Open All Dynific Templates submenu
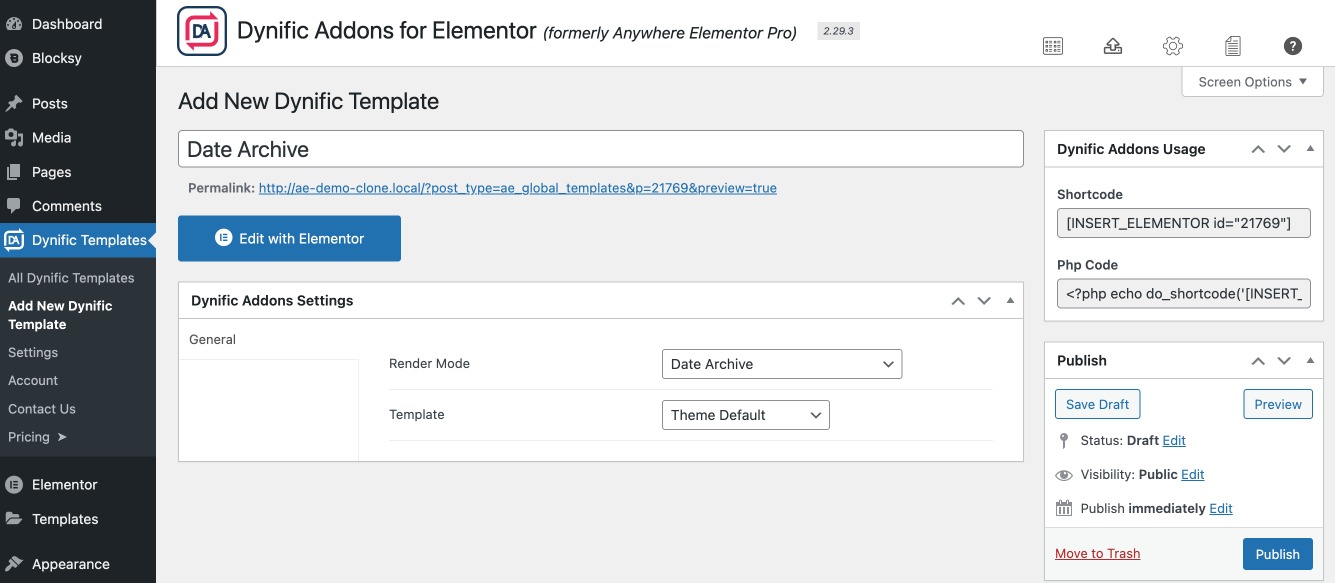 point(71,278)
